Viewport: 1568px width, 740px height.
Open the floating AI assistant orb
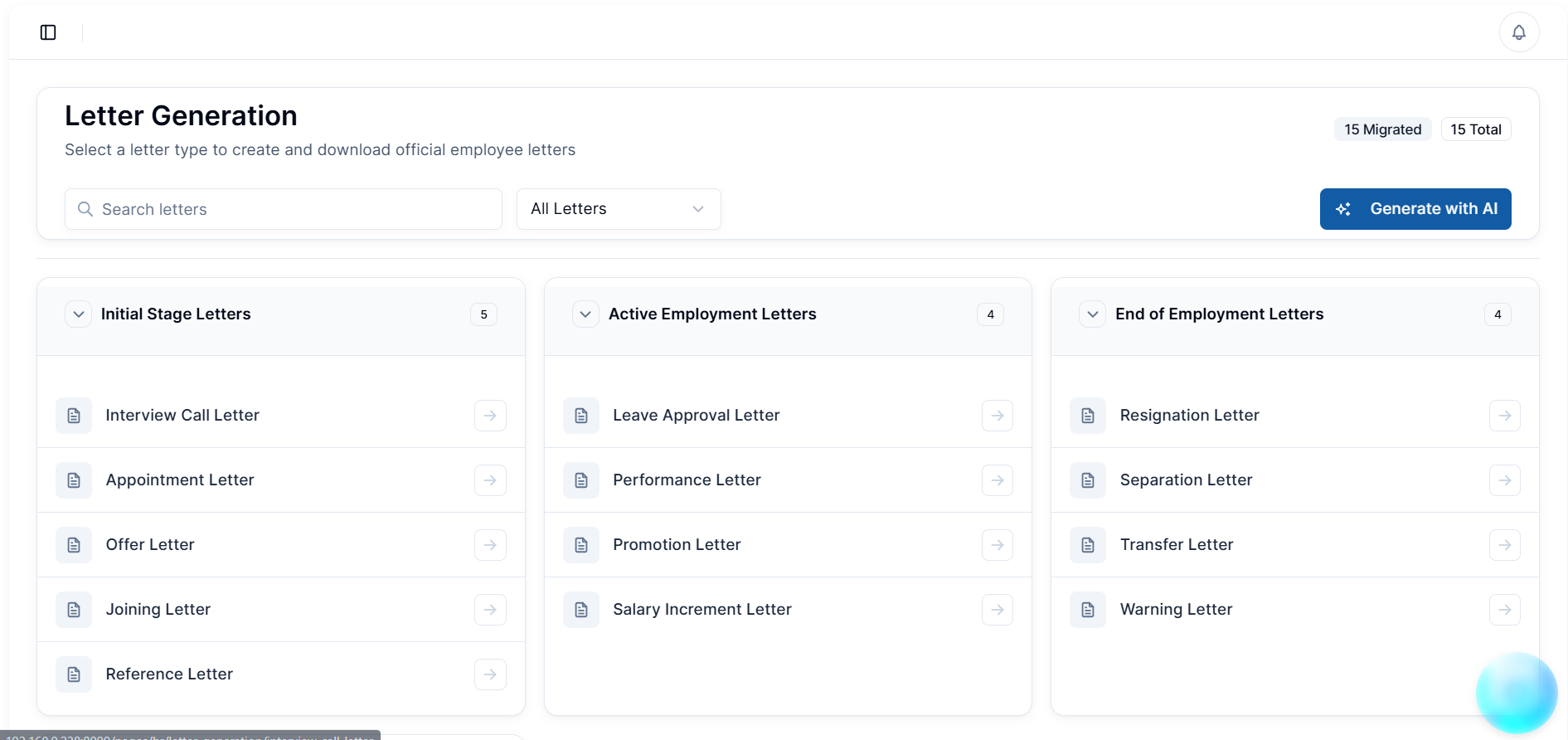1516,693
